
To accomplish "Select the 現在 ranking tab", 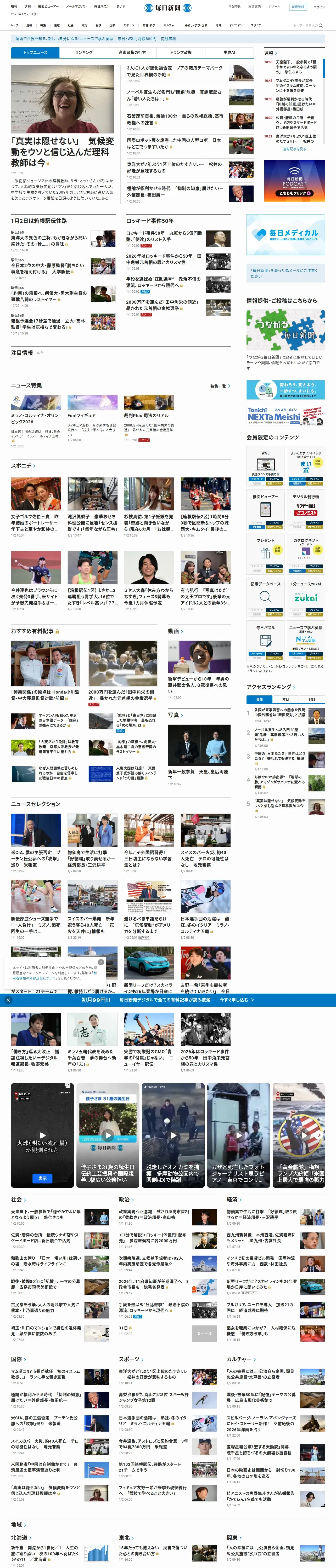I will click(259, 699).
